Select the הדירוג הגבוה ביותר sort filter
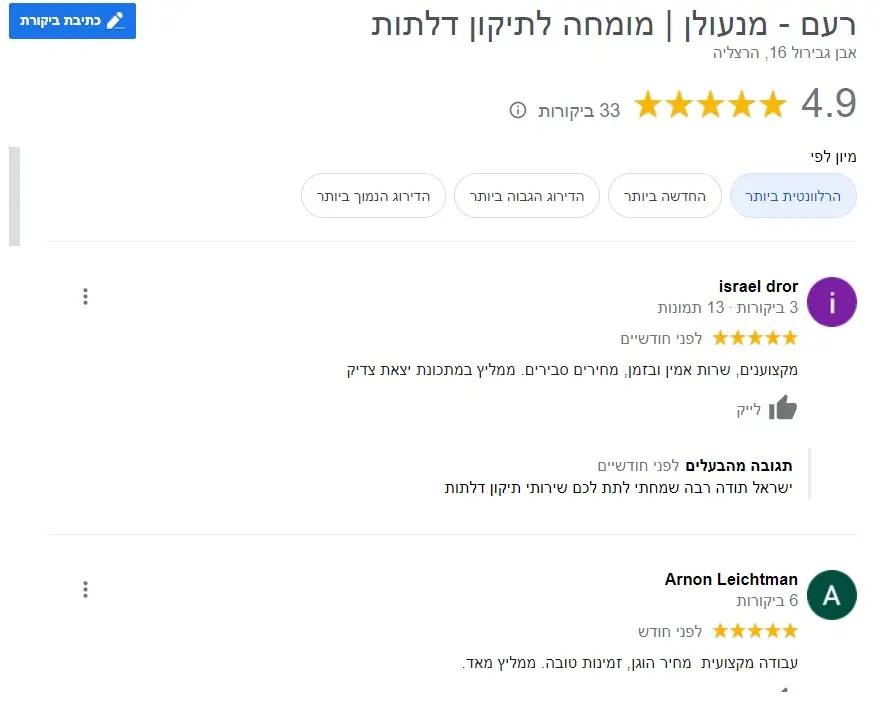The image size is (881, 723). pos(527,196)
